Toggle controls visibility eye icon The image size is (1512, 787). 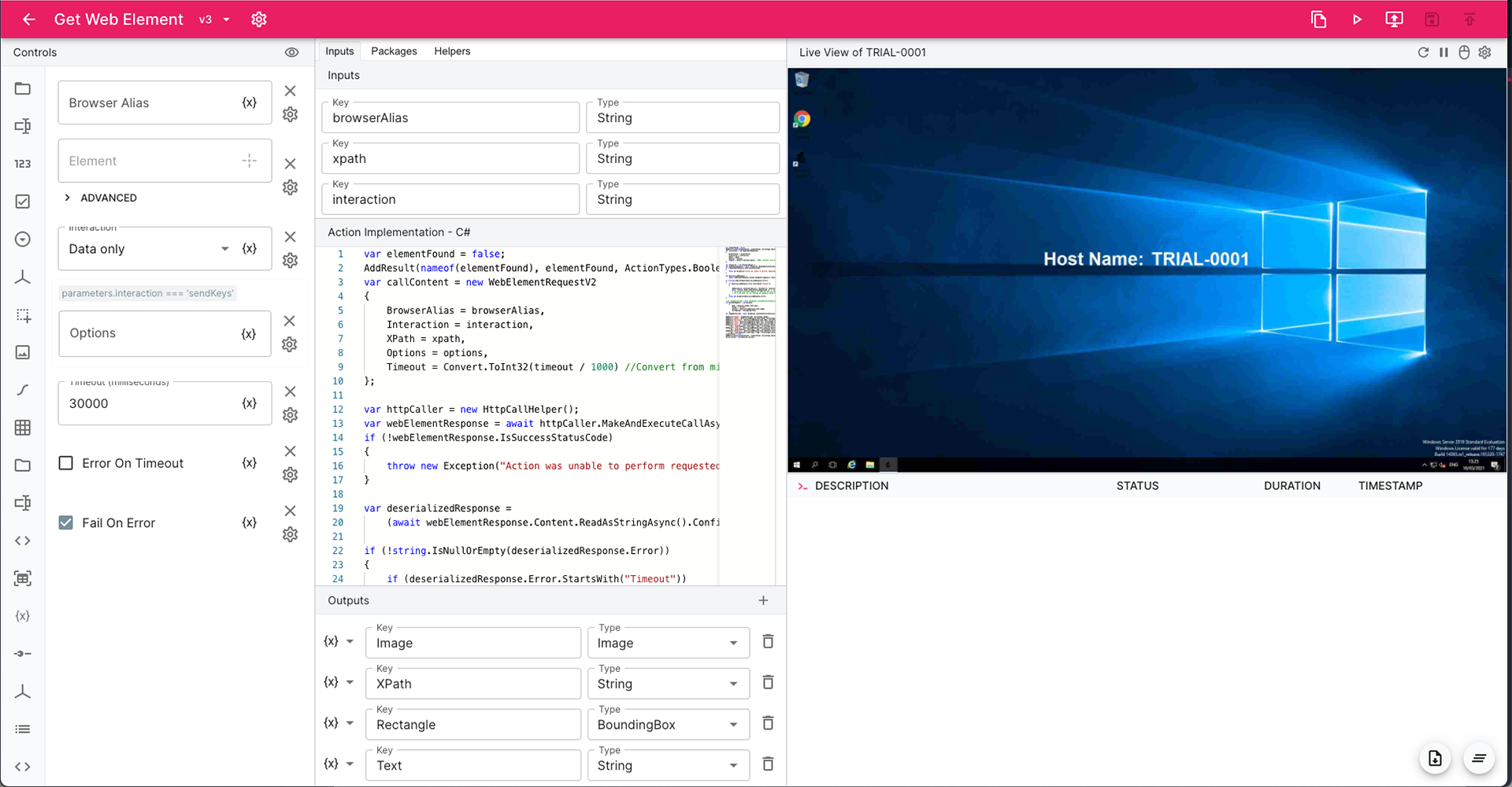coord(291,53)
